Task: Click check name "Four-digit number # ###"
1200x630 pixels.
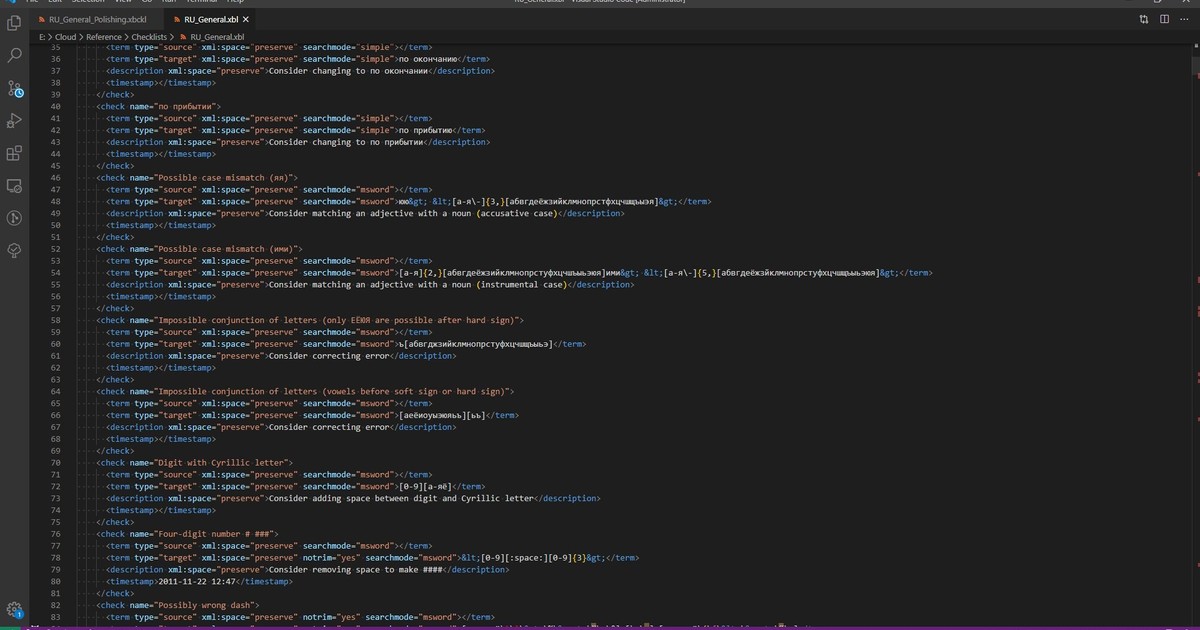Action: point(214,534)
